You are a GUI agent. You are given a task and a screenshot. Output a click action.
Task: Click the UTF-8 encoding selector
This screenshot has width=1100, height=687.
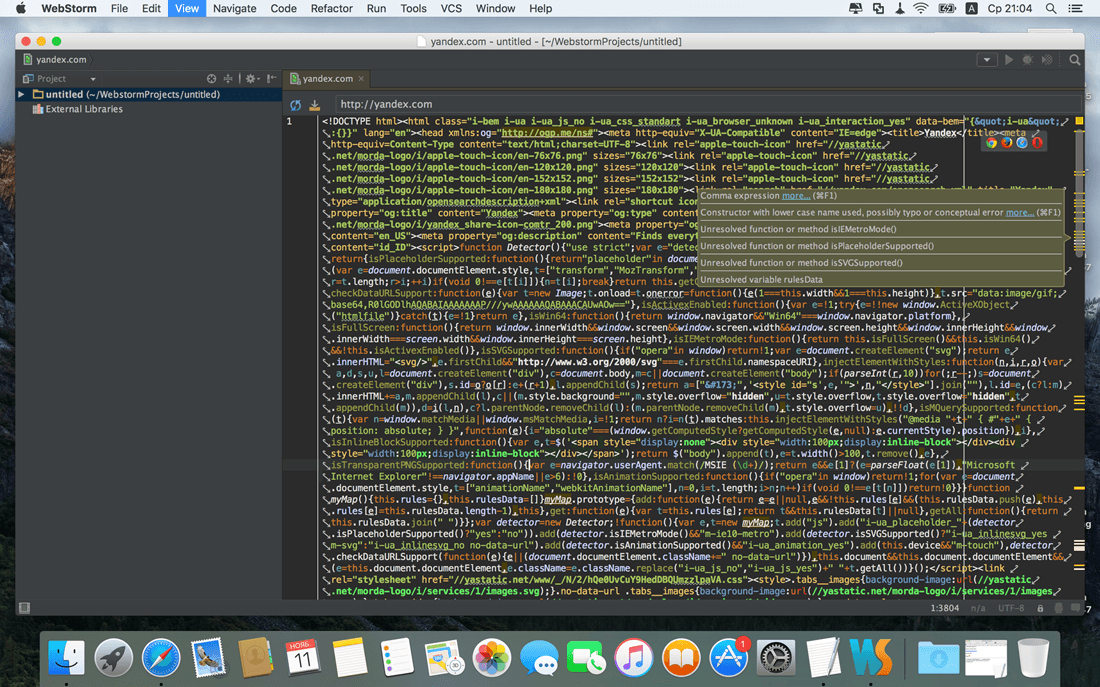tap(1011, 608)
